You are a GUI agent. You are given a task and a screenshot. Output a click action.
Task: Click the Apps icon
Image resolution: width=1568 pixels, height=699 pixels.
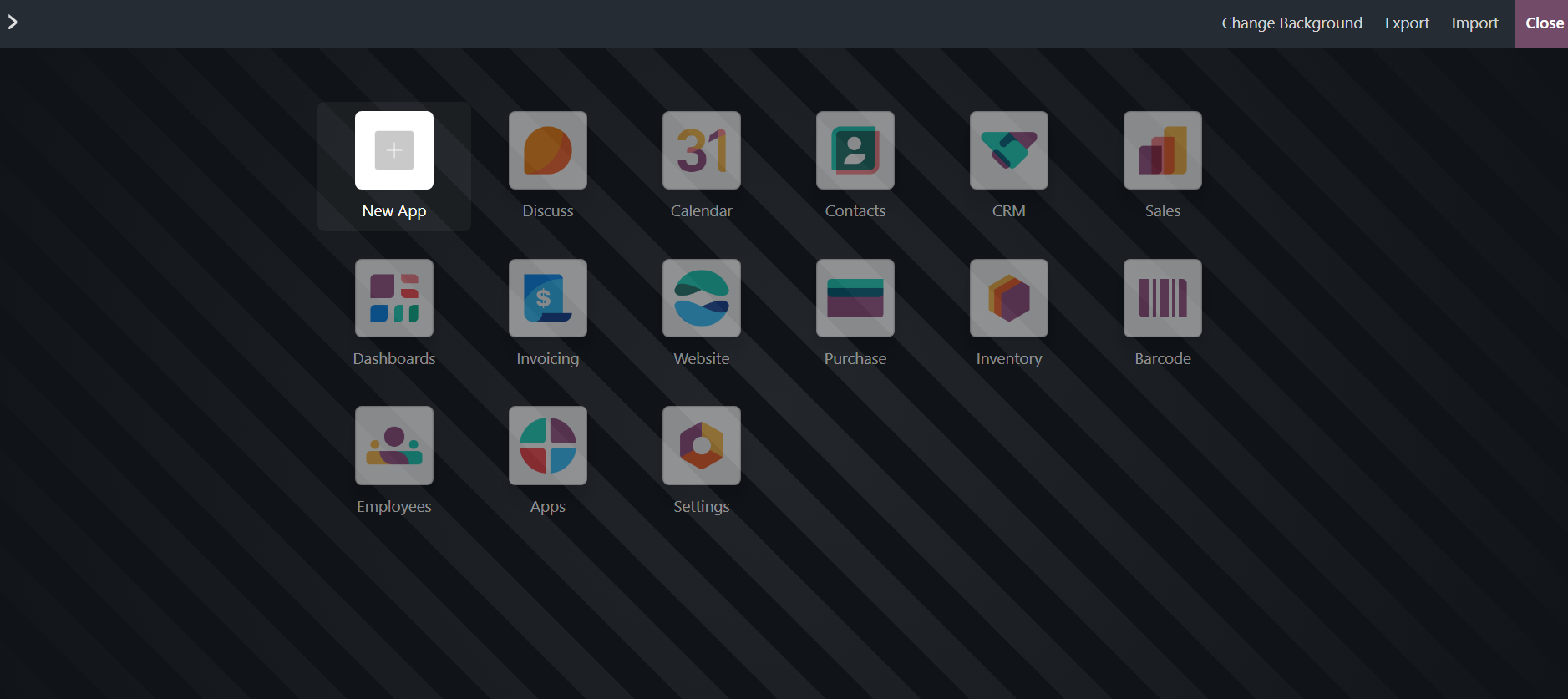547,446
